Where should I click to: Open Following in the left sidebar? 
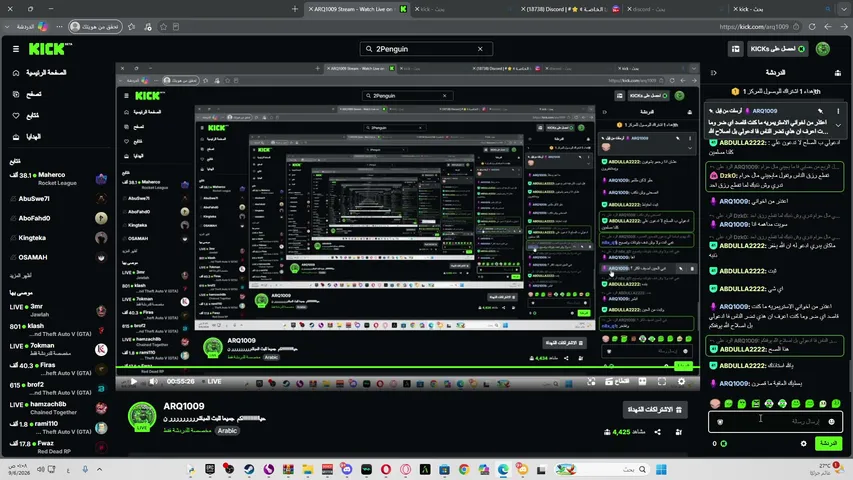pyautogui.click(x=26, y=115)
